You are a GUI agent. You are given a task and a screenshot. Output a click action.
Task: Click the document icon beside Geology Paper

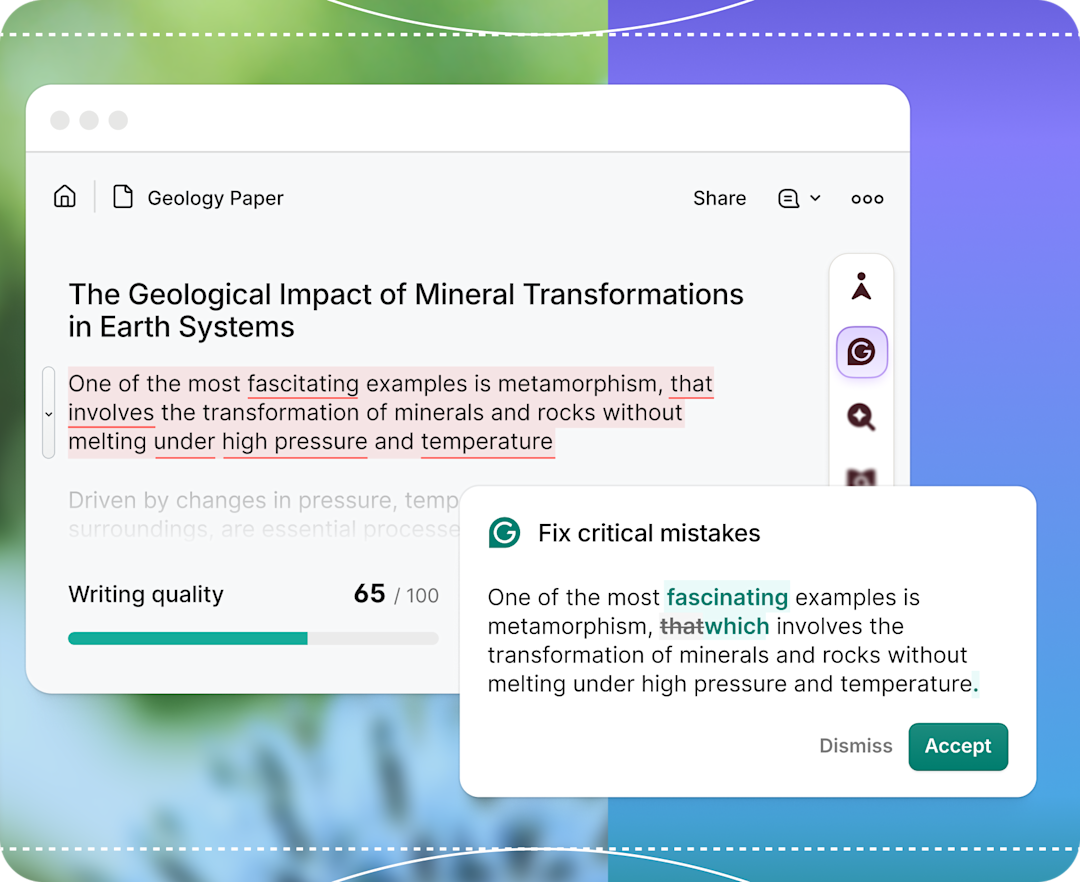pyautogui.click(x=123, y=197)
